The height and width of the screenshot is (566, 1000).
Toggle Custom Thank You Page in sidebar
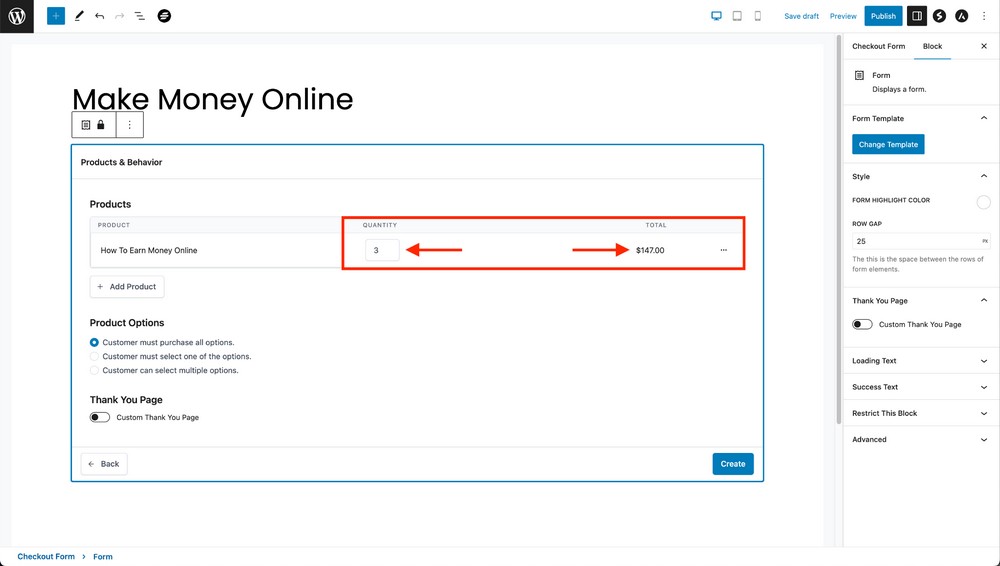point(862,324)
